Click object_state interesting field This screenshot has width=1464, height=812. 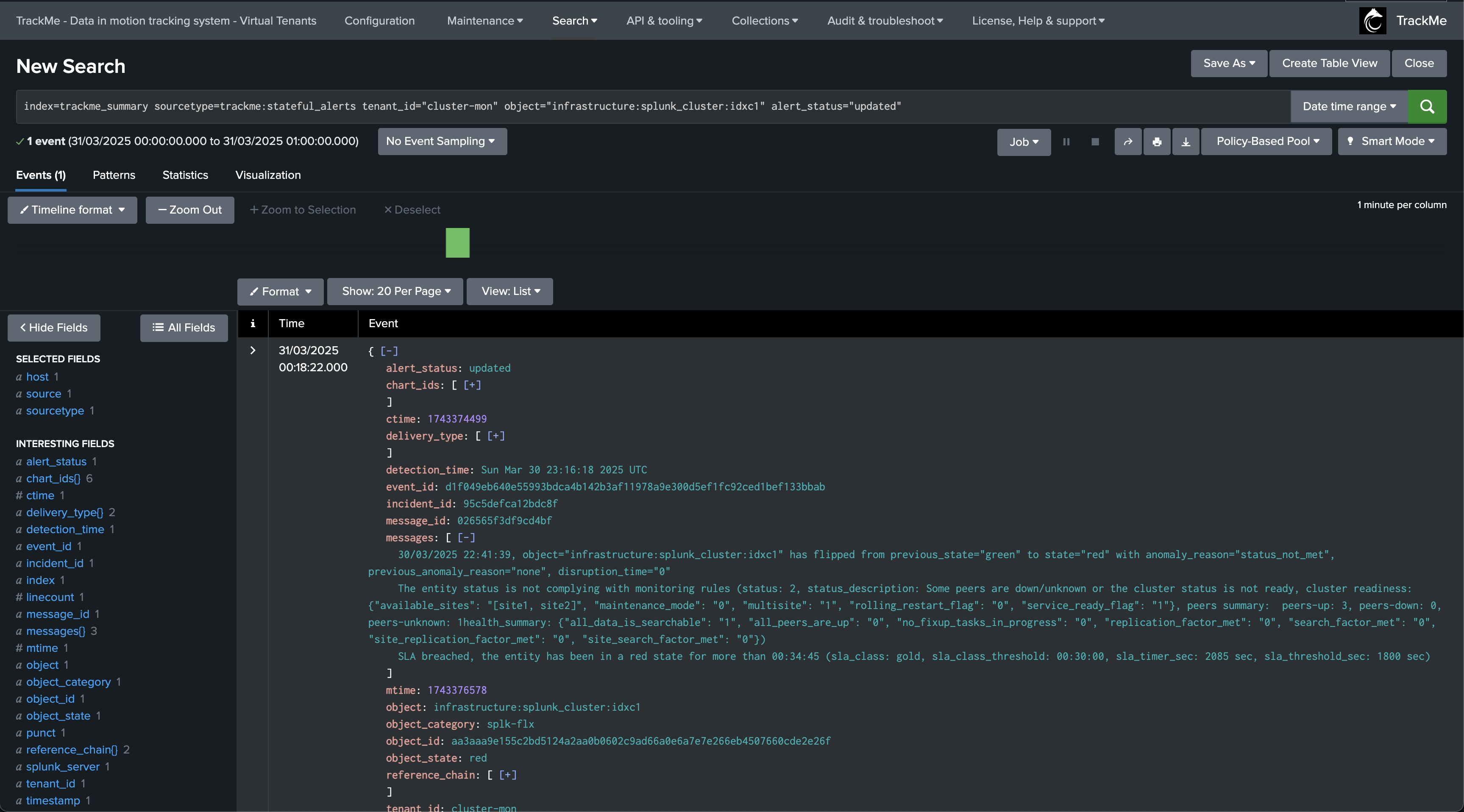[58, 716]
